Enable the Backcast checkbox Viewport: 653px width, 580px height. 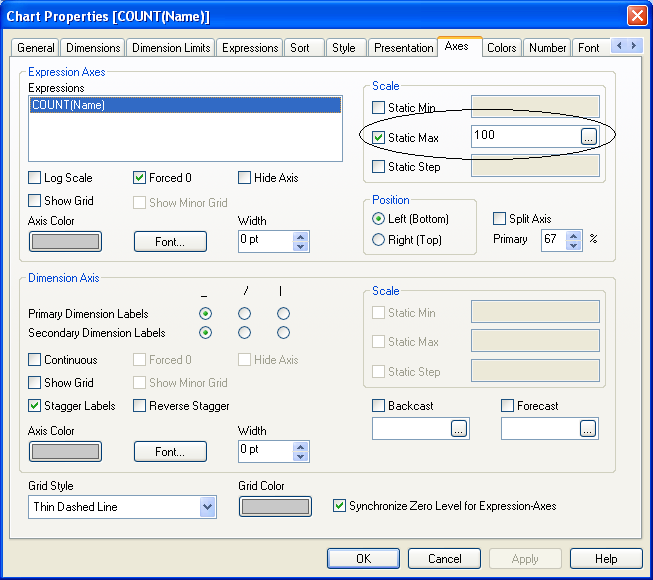378,406
